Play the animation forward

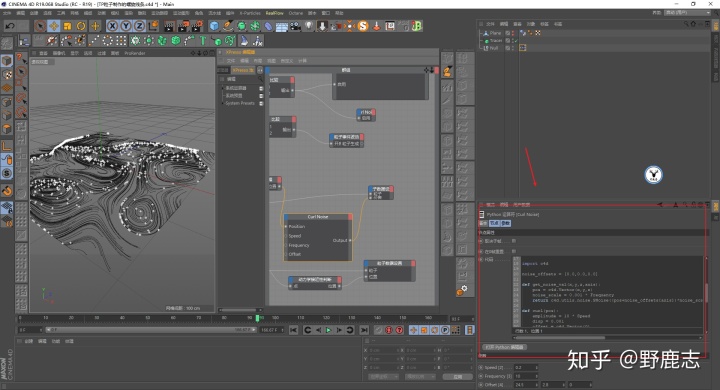(x=328, y=330)
